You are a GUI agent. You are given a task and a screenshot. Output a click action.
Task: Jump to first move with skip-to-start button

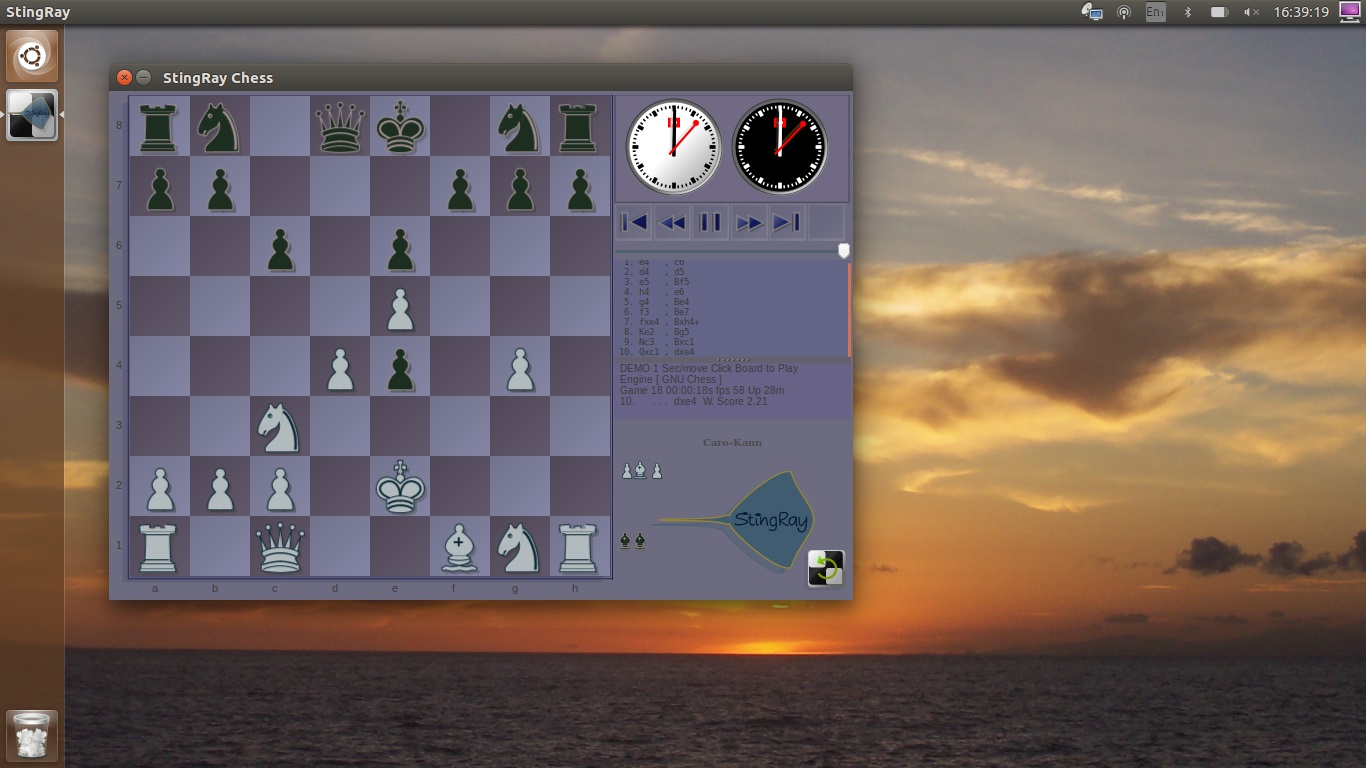(634, 222)
